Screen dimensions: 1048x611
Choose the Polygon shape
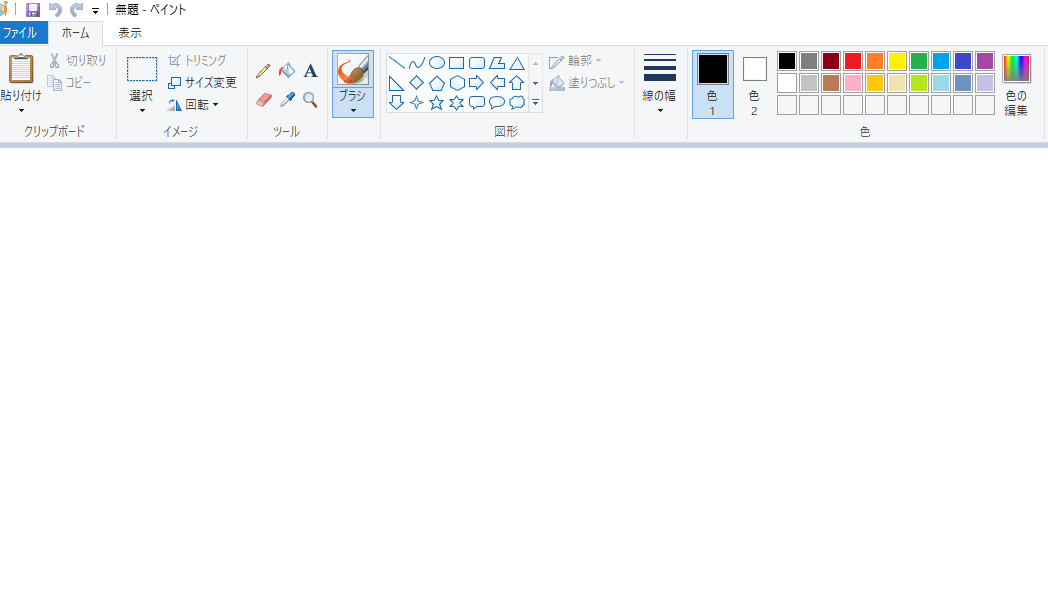[497, 63]
